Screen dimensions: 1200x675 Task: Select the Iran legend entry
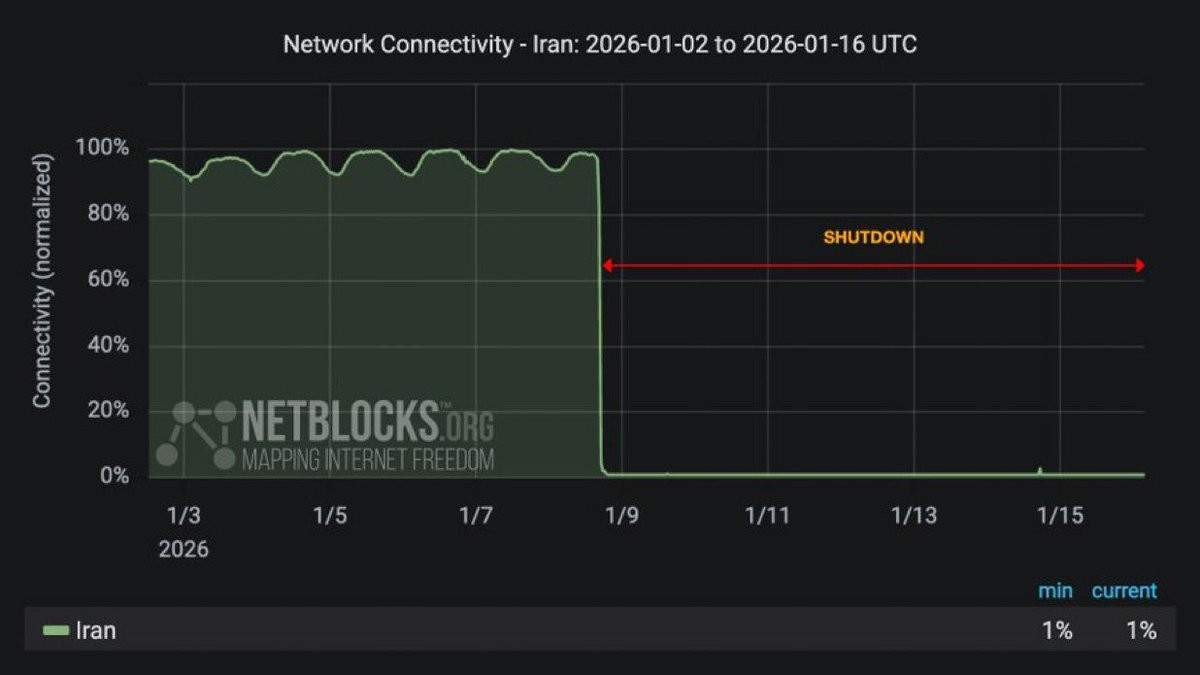coord(80,631)
